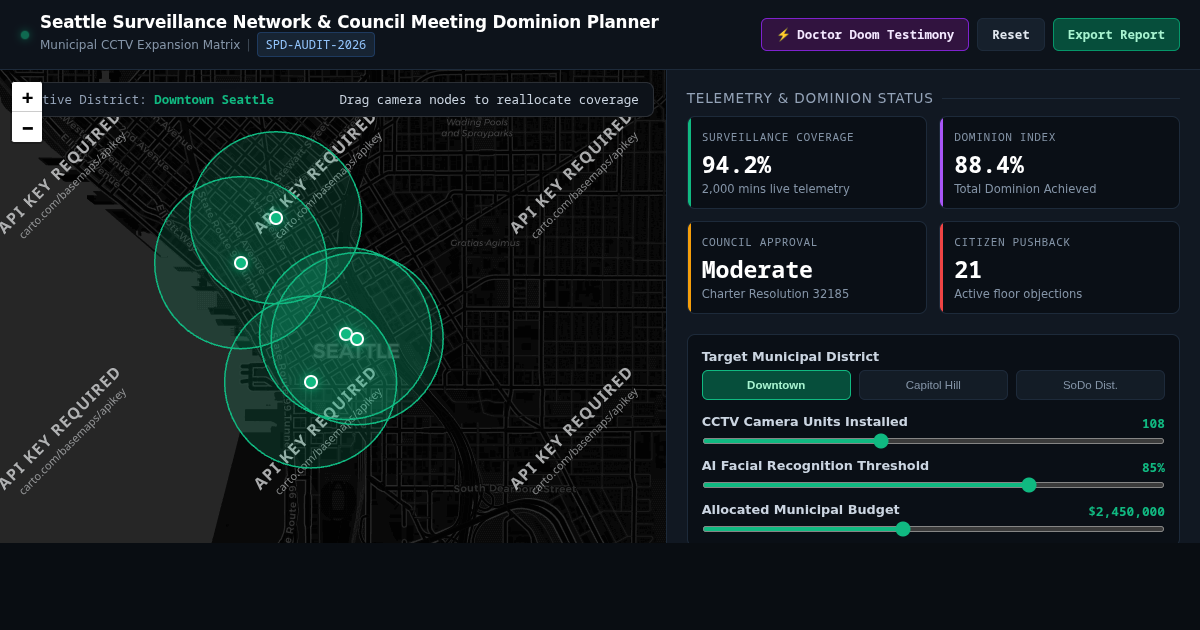
Task: Export the surveillance report
Action: pos(1116,34)
